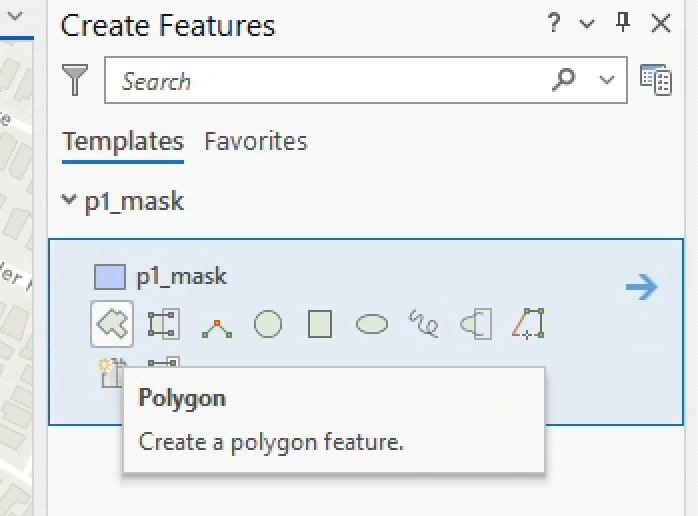Switch to the Templates tab
This screenshot has height=516, width=698.
click(122, 142)
